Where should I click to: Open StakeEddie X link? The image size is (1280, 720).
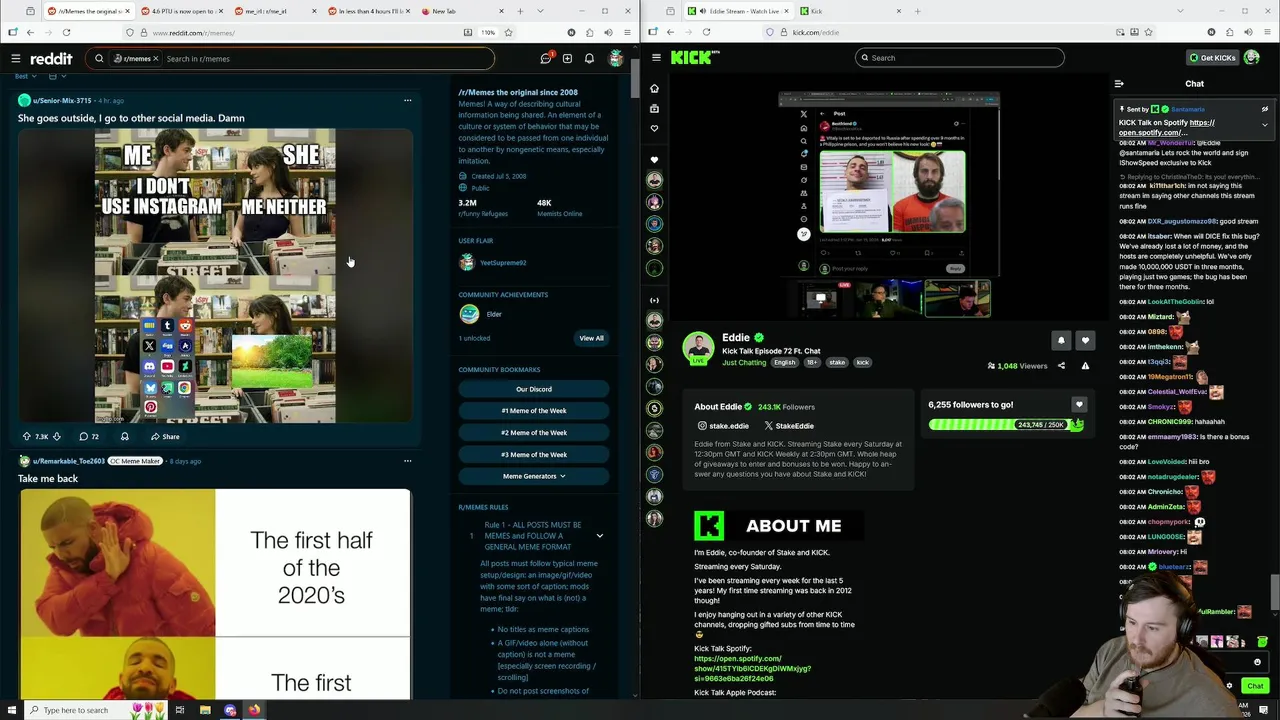[789, 426]
